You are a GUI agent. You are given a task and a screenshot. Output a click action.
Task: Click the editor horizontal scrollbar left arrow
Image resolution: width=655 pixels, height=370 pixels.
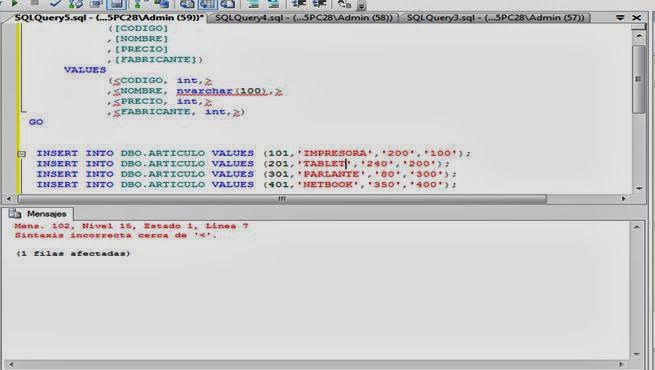[9, 199]
